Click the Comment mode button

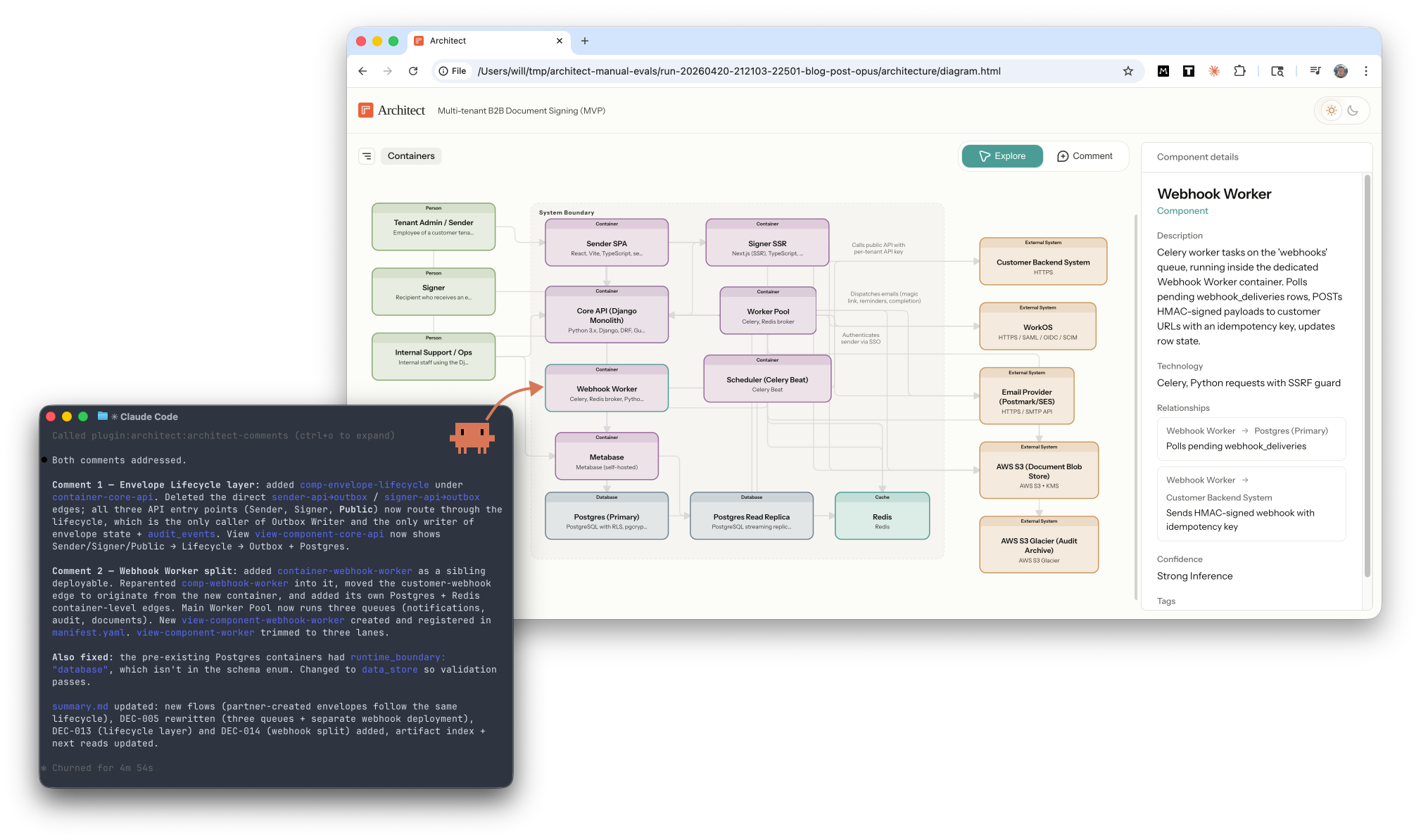tap(1085, 156)
